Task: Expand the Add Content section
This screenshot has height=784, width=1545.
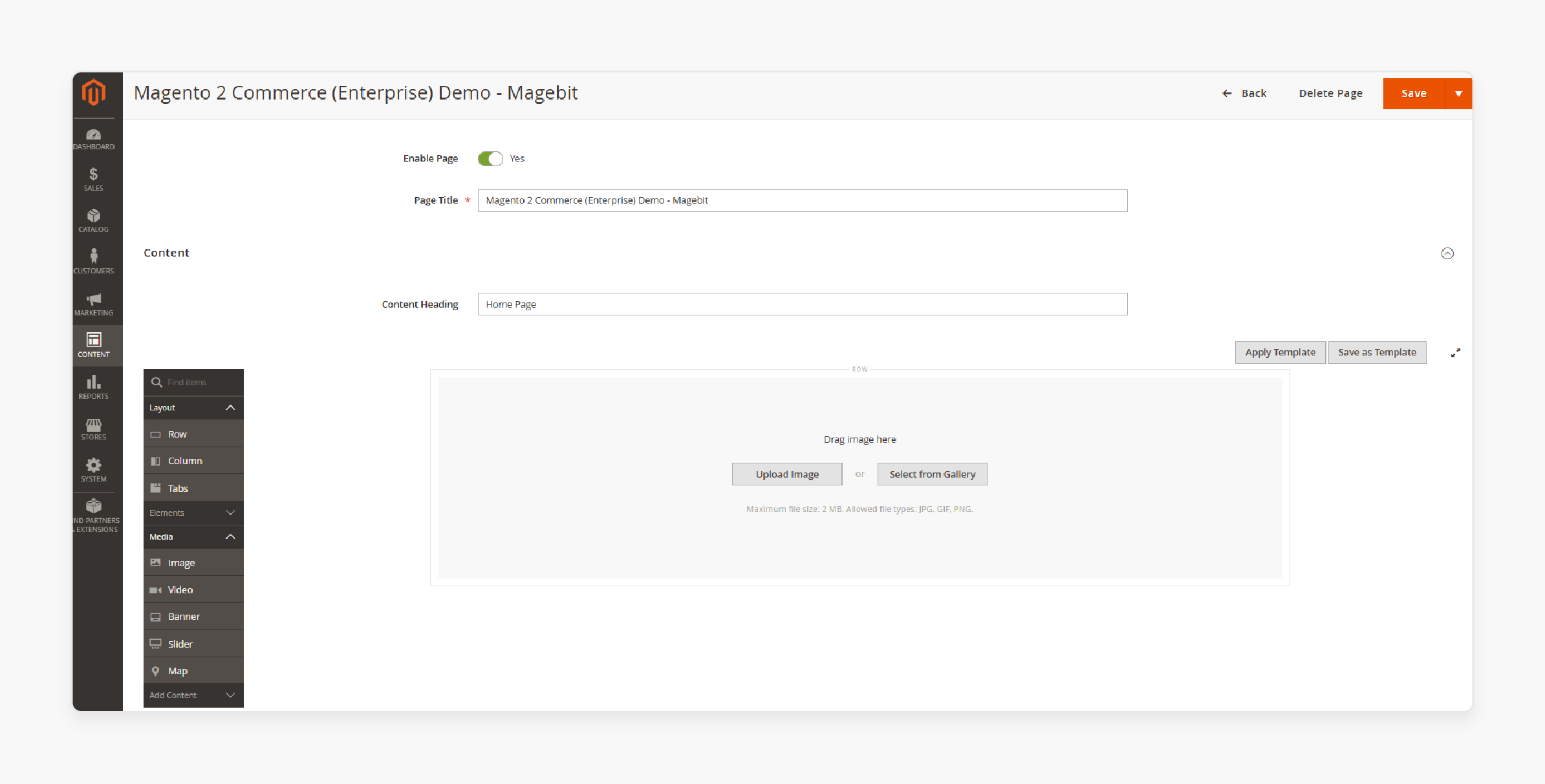Action: [x=229, y=694]
